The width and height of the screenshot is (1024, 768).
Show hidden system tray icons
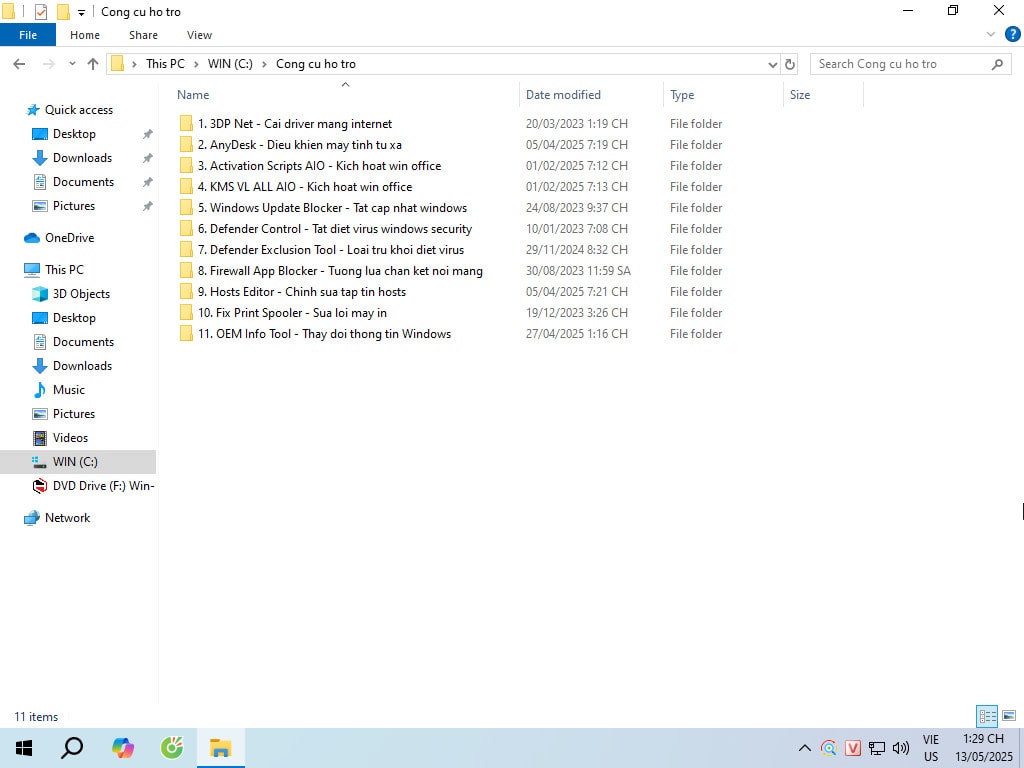805,748
